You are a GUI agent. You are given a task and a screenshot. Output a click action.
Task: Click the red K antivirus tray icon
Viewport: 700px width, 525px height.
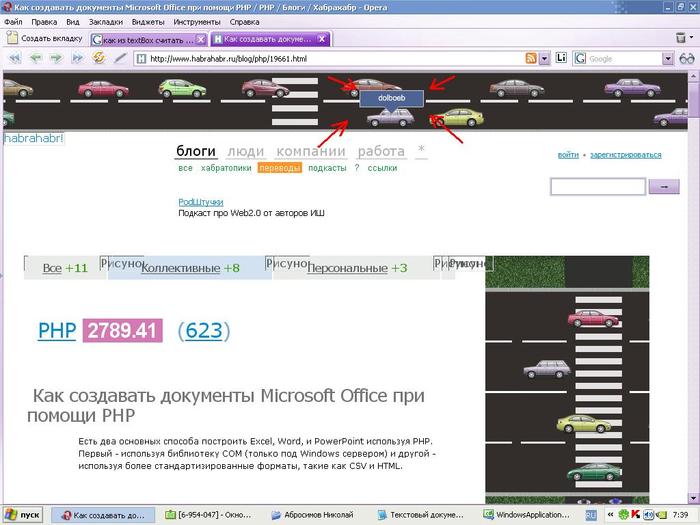(635, 515)
